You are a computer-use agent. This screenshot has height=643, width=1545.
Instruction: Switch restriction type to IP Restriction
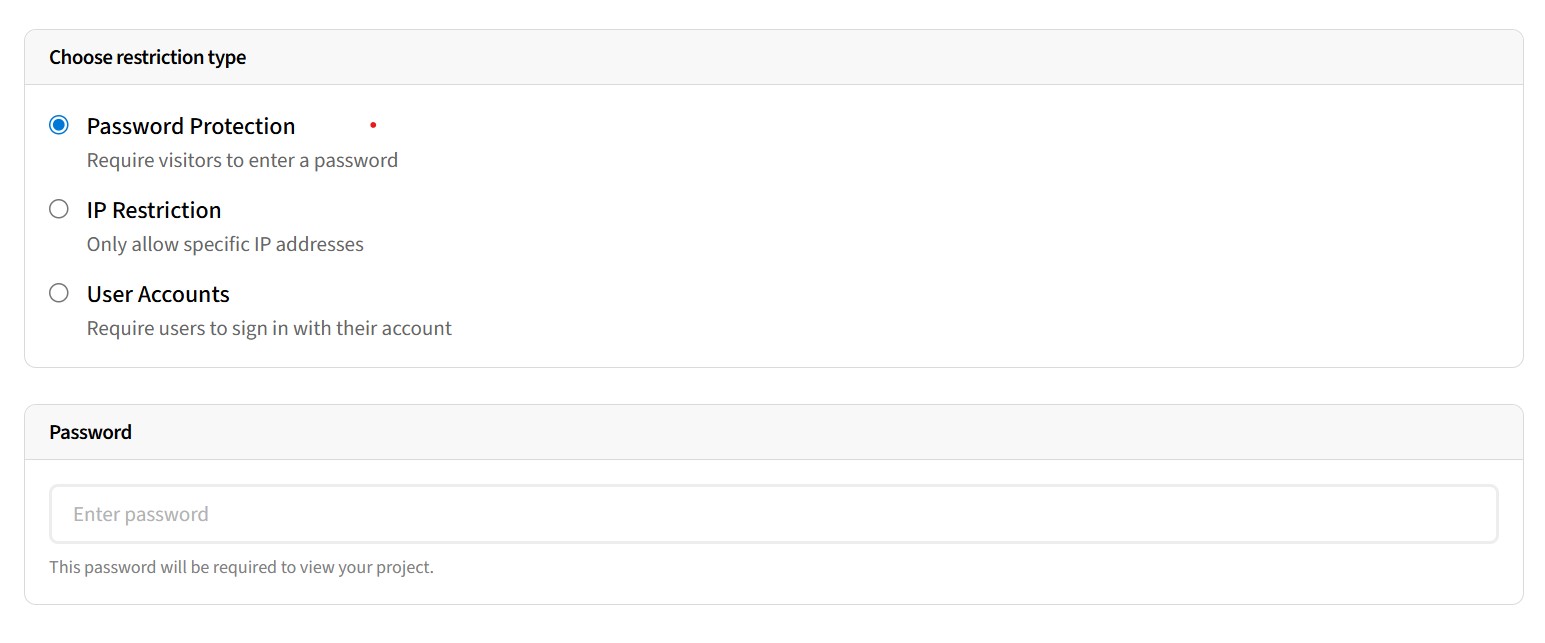click(59, 208)
